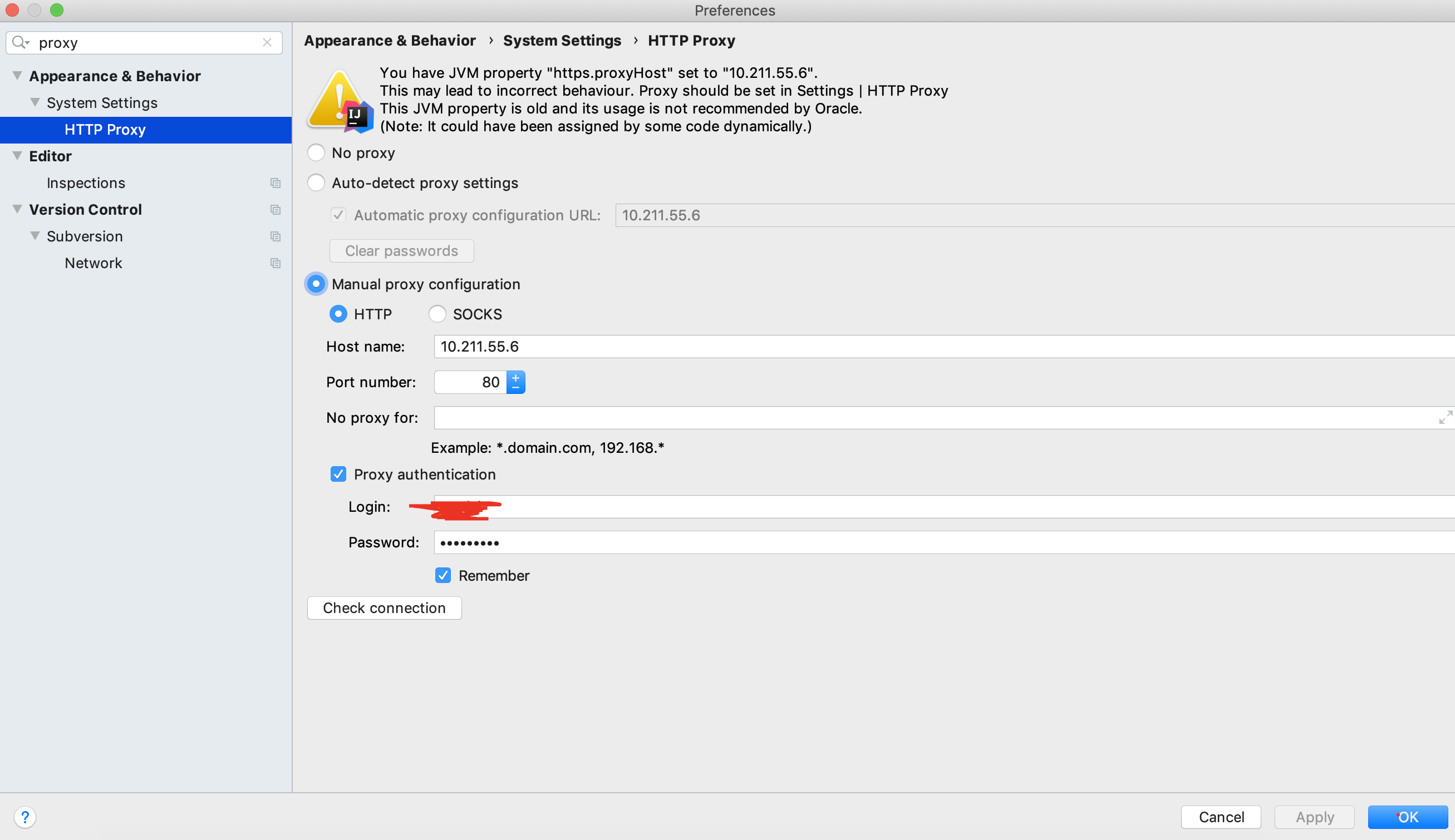1455x840 pixels.
Task: Uncheck the Proxy authentication checkbox
Action: 338,474
